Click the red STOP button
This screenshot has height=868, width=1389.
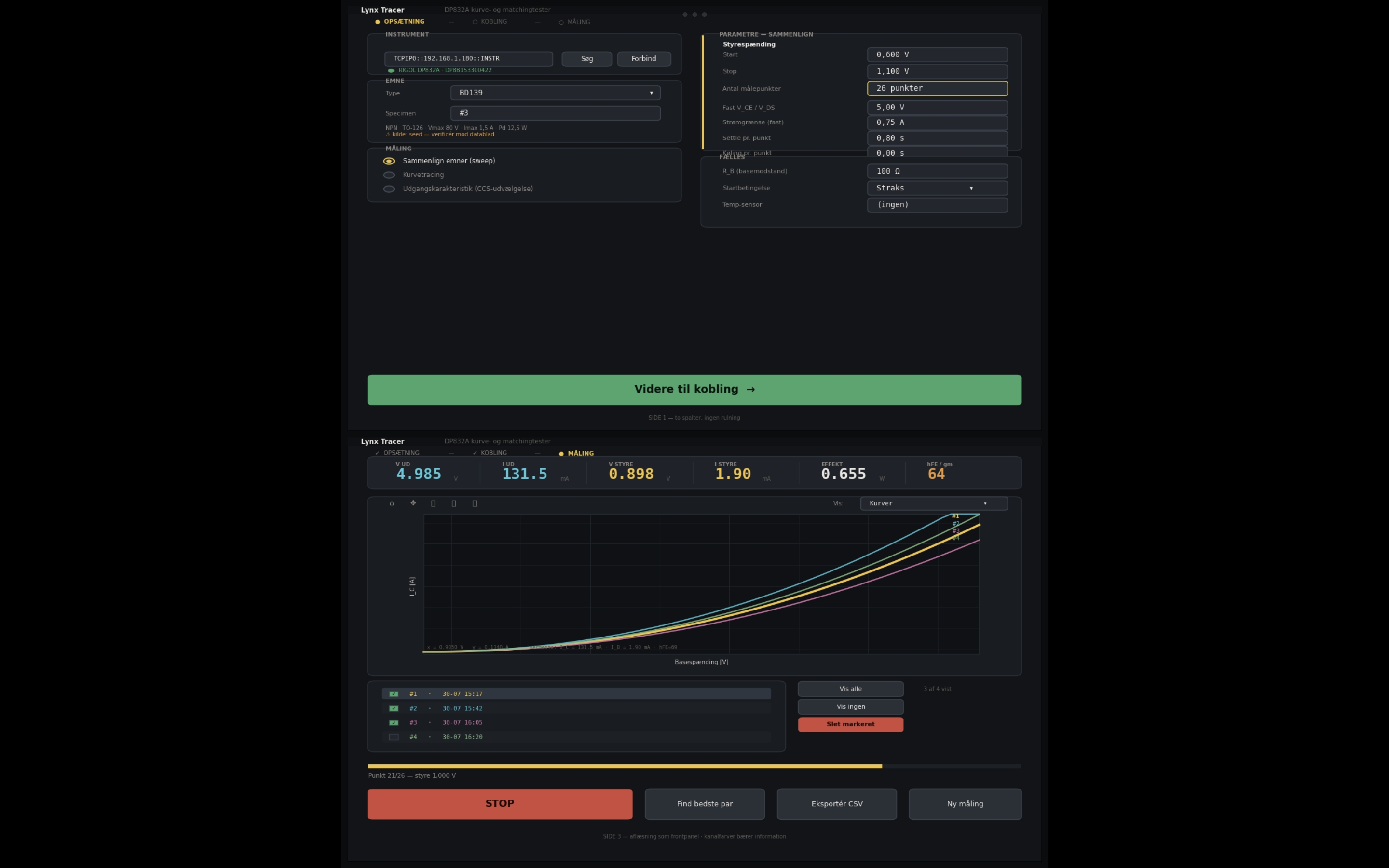pyautogui.click(x=500, y=804)
